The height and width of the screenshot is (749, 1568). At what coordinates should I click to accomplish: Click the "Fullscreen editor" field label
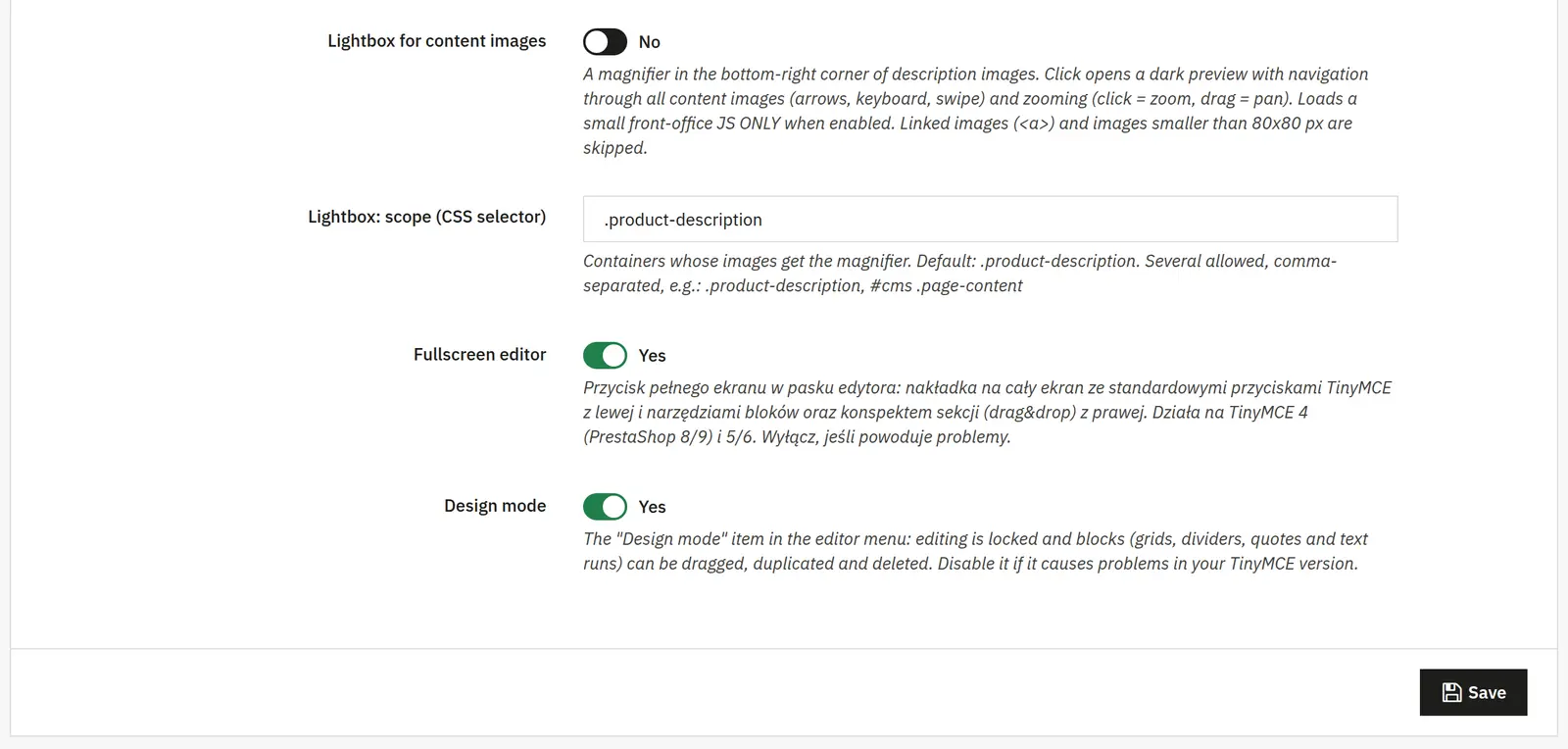[x=479, y=355]
